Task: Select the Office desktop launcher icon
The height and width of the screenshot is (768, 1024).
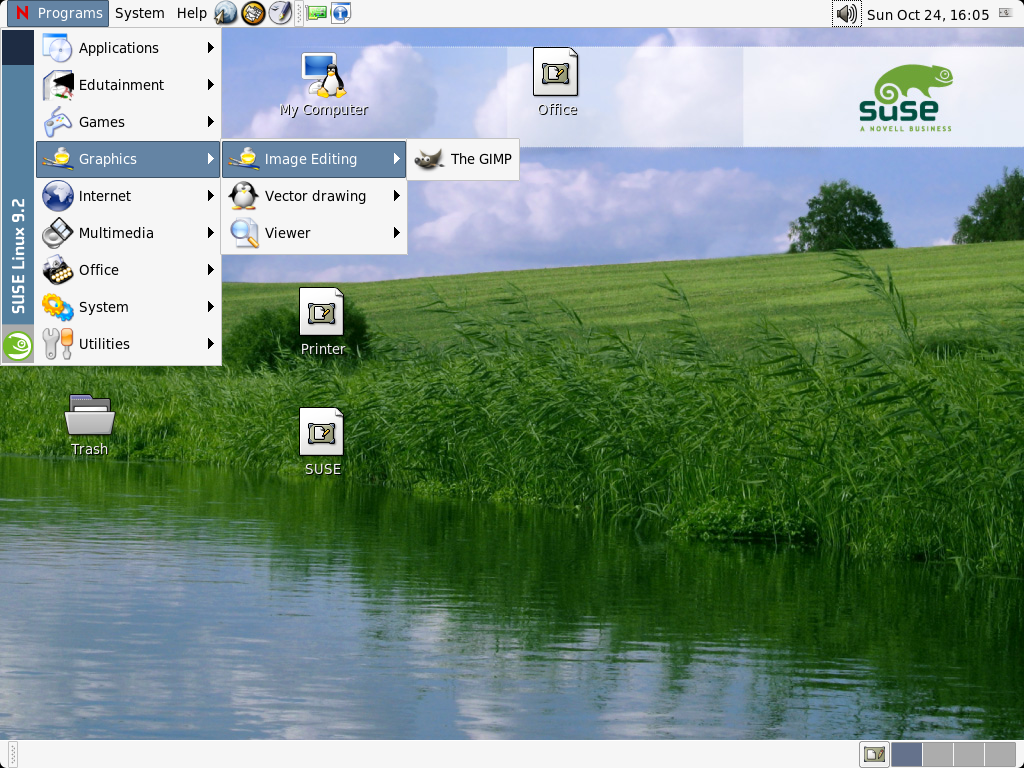Action: tap(556, 83)
